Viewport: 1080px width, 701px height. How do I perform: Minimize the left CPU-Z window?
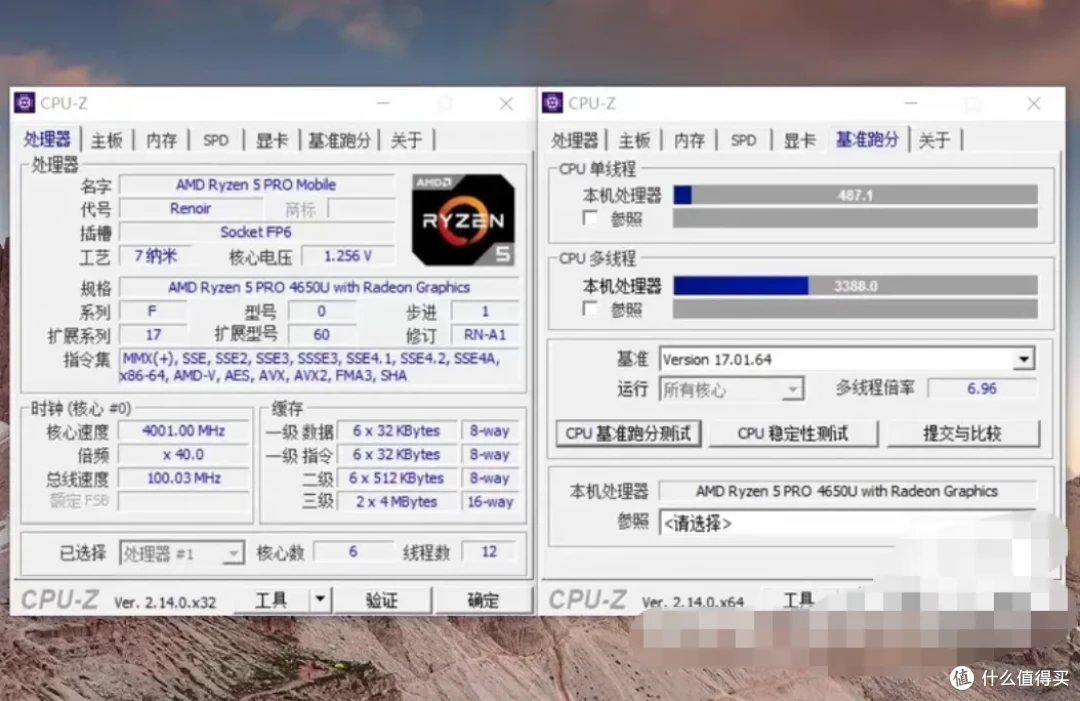(384, 103)
